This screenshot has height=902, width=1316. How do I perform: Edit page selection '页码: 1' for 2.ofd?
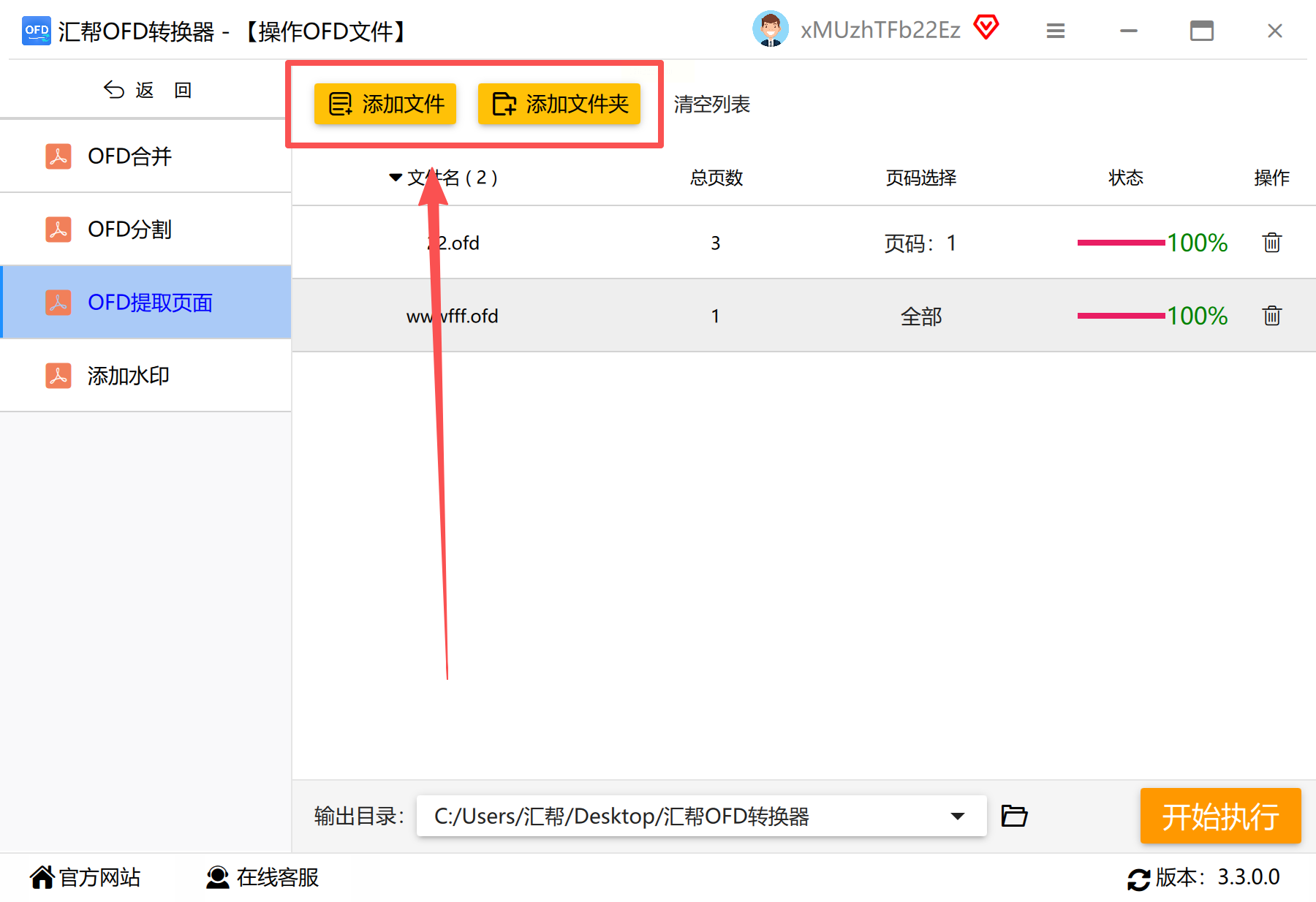(x=920, y=243)
